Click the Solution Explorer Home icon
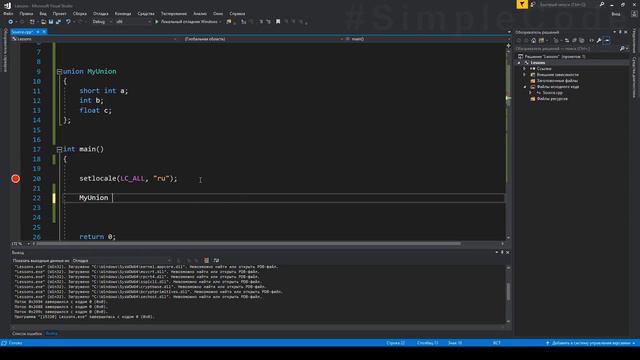This screenshot has height=360, width=640. coord(533,40)
